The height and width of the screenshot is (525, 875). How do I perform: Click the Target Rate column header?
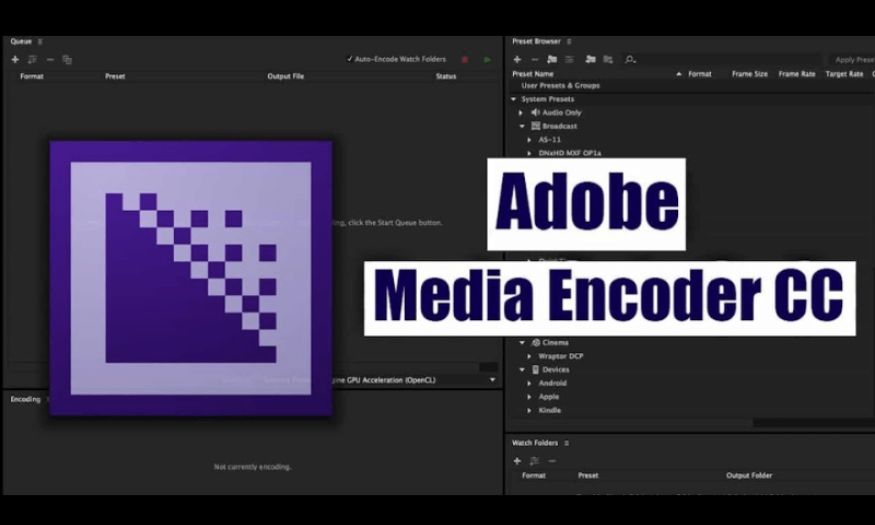[844, 74]
